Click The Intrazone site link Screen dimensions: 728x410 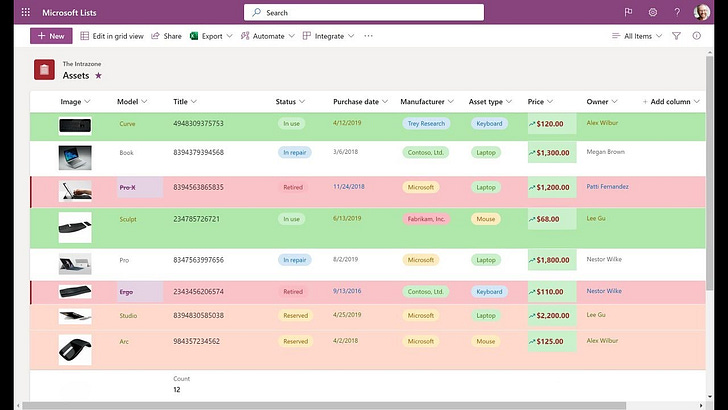pyautogui.click(x=82, y=64)
